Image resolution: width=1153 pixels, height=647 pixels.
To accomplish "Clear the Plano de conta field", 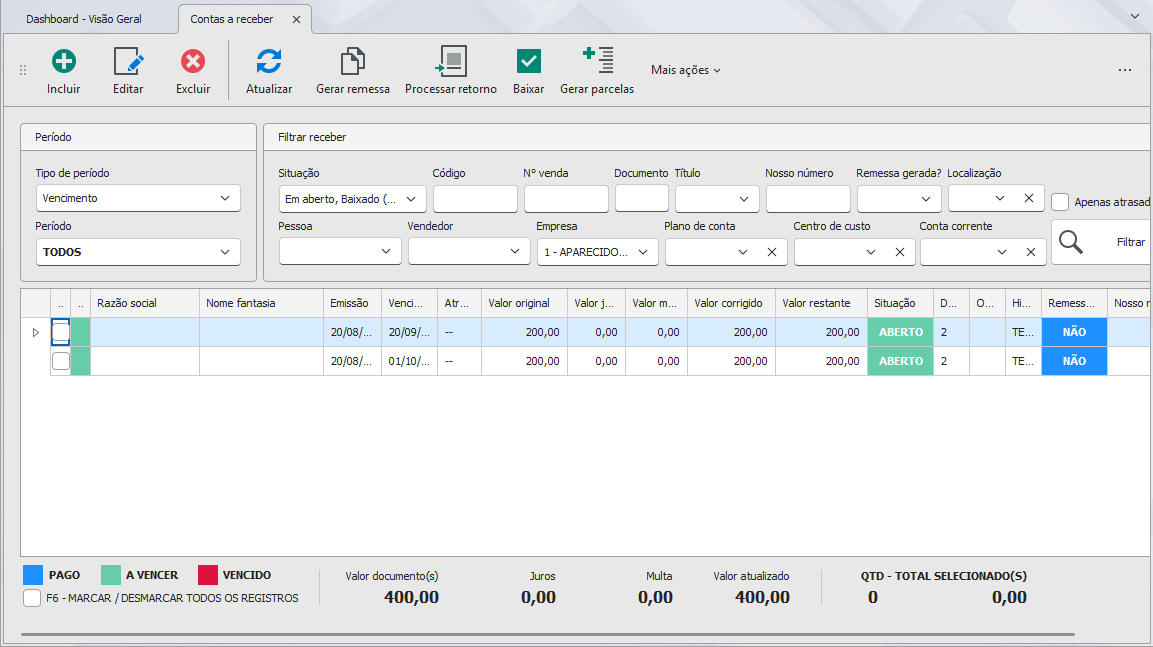I will (x=771, y=252).
